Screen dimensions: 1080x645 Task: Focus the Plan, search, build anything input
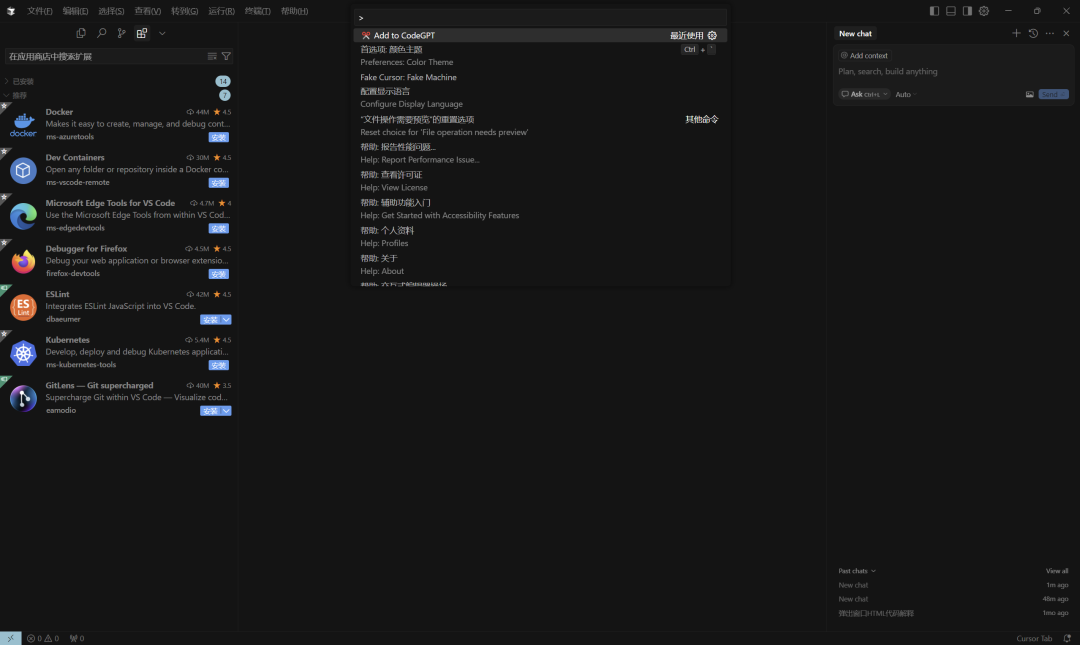(953, 72)
